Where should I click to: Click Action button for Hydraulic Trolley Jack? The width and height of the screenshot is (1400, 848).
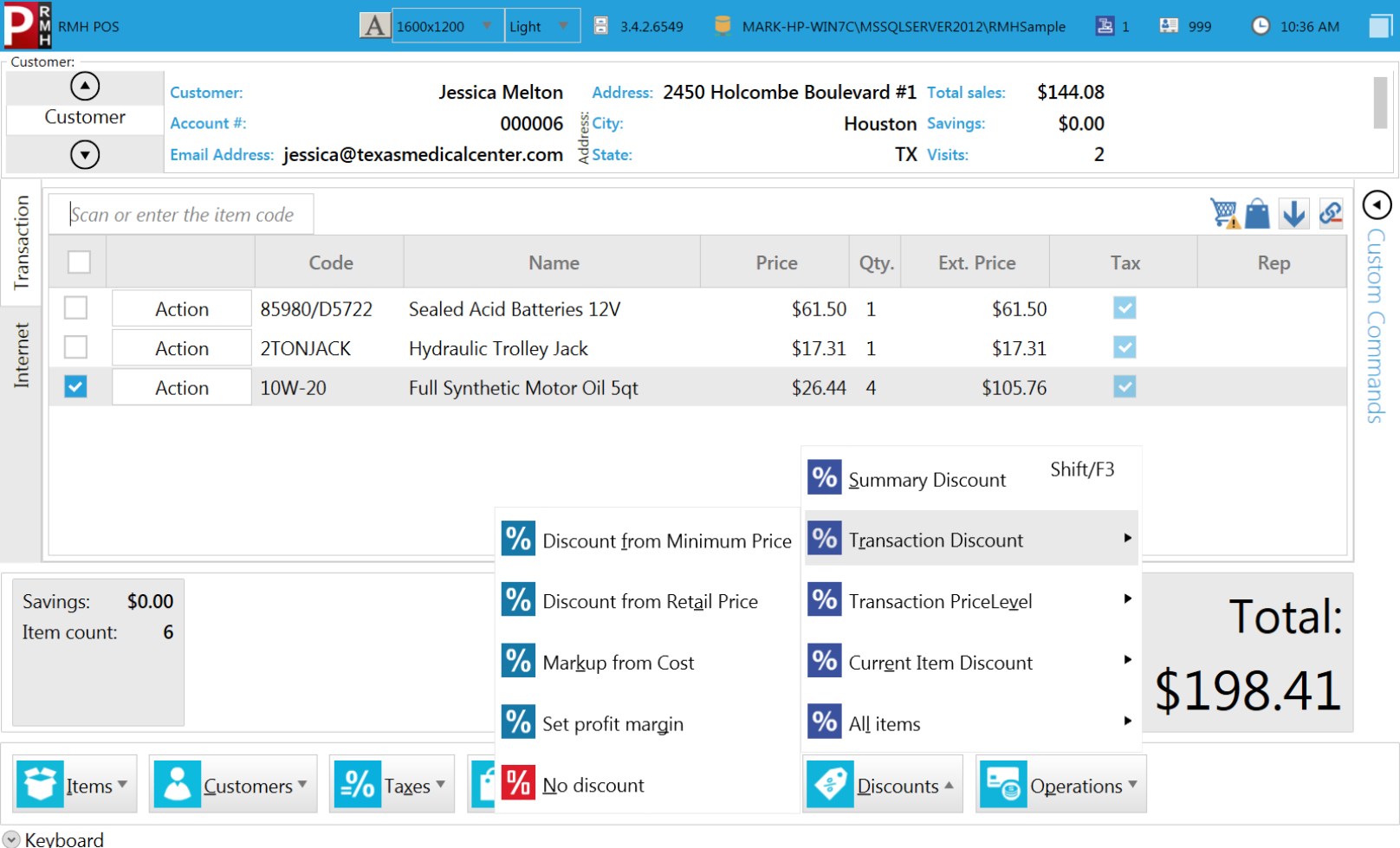pyautogui.click(x=181, y=348)
